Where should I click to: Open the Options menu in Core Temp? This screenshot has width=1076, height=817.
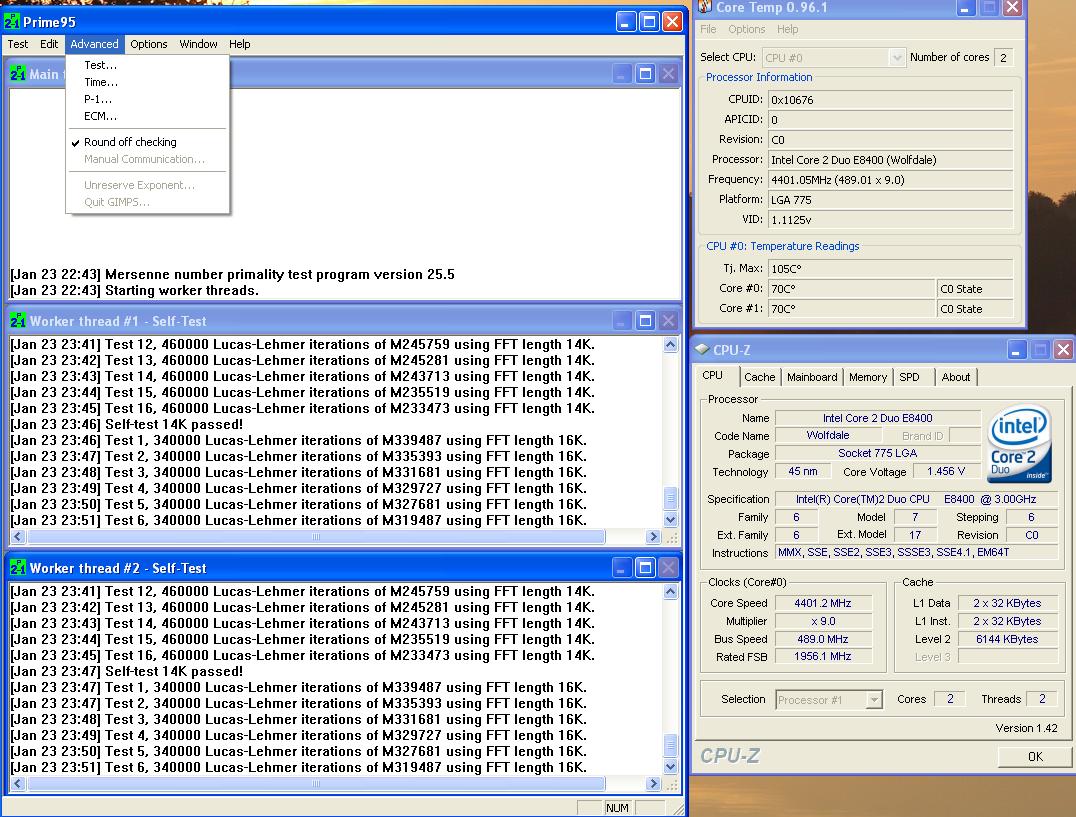tap(747, 29)
